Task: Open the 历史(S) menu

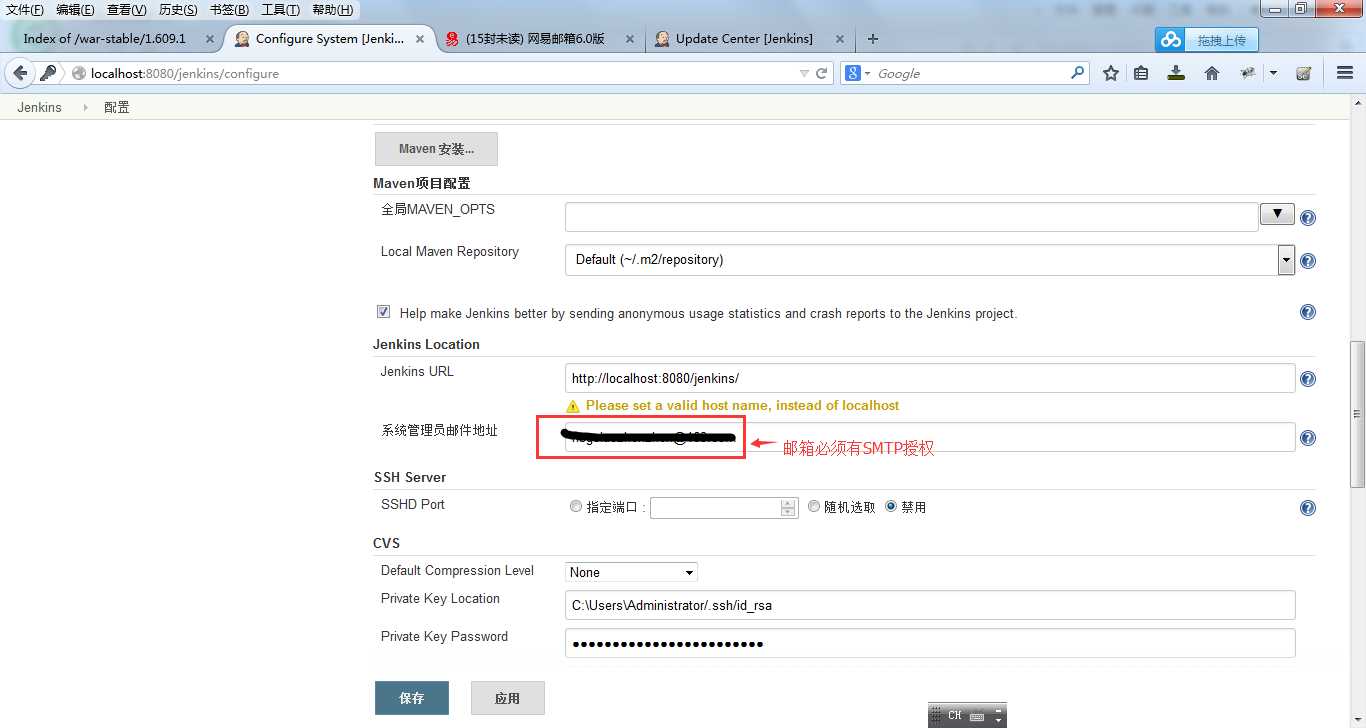Action: pos(178,10)
